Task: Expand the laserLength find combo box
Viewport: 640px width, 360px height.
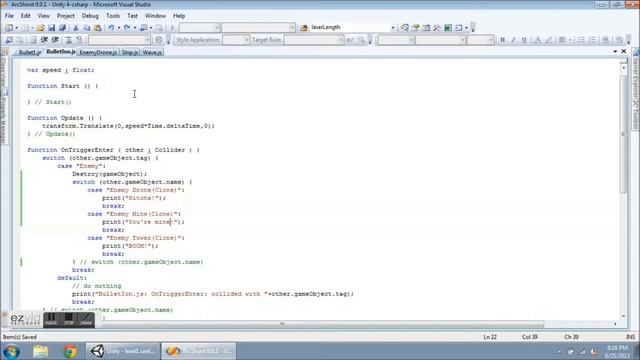Action: pos(393,28)
